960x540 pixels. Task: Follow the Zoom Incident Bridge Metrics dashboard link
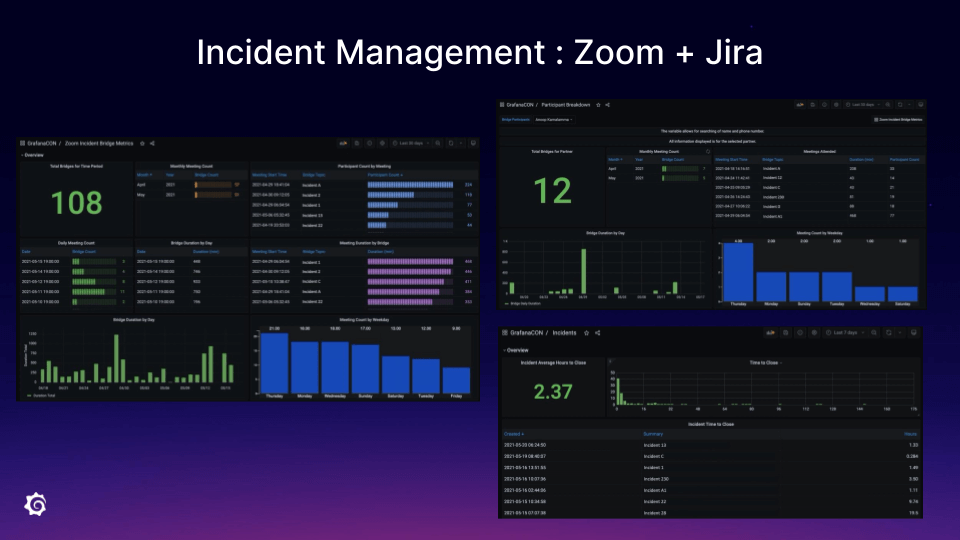[x=898, y=119]
